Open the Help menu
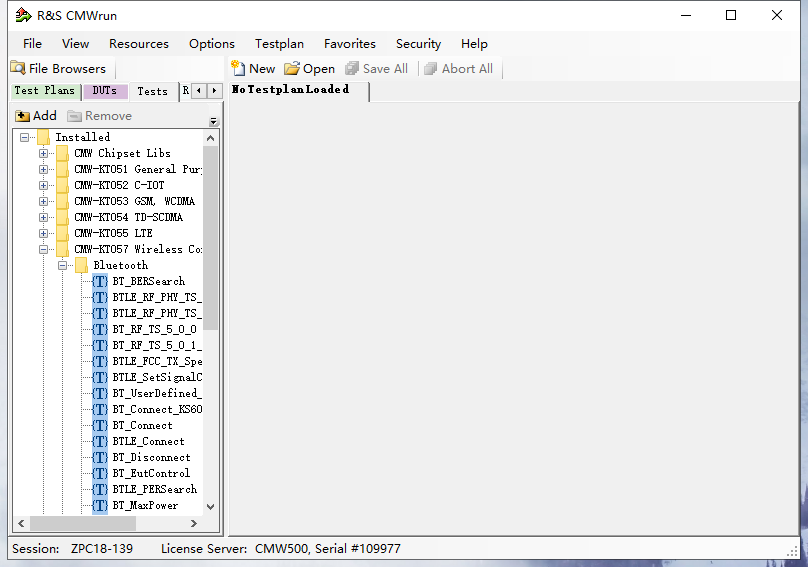 [x=474, y=44]
